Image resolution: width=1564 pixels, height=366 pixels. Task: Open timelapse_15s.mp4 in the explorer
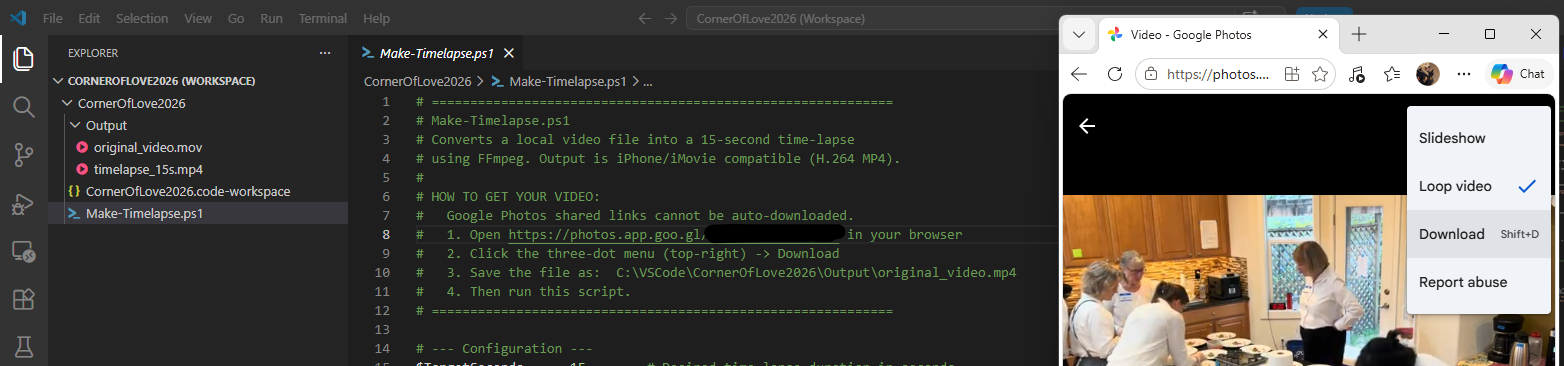click(x=198, y=169)
